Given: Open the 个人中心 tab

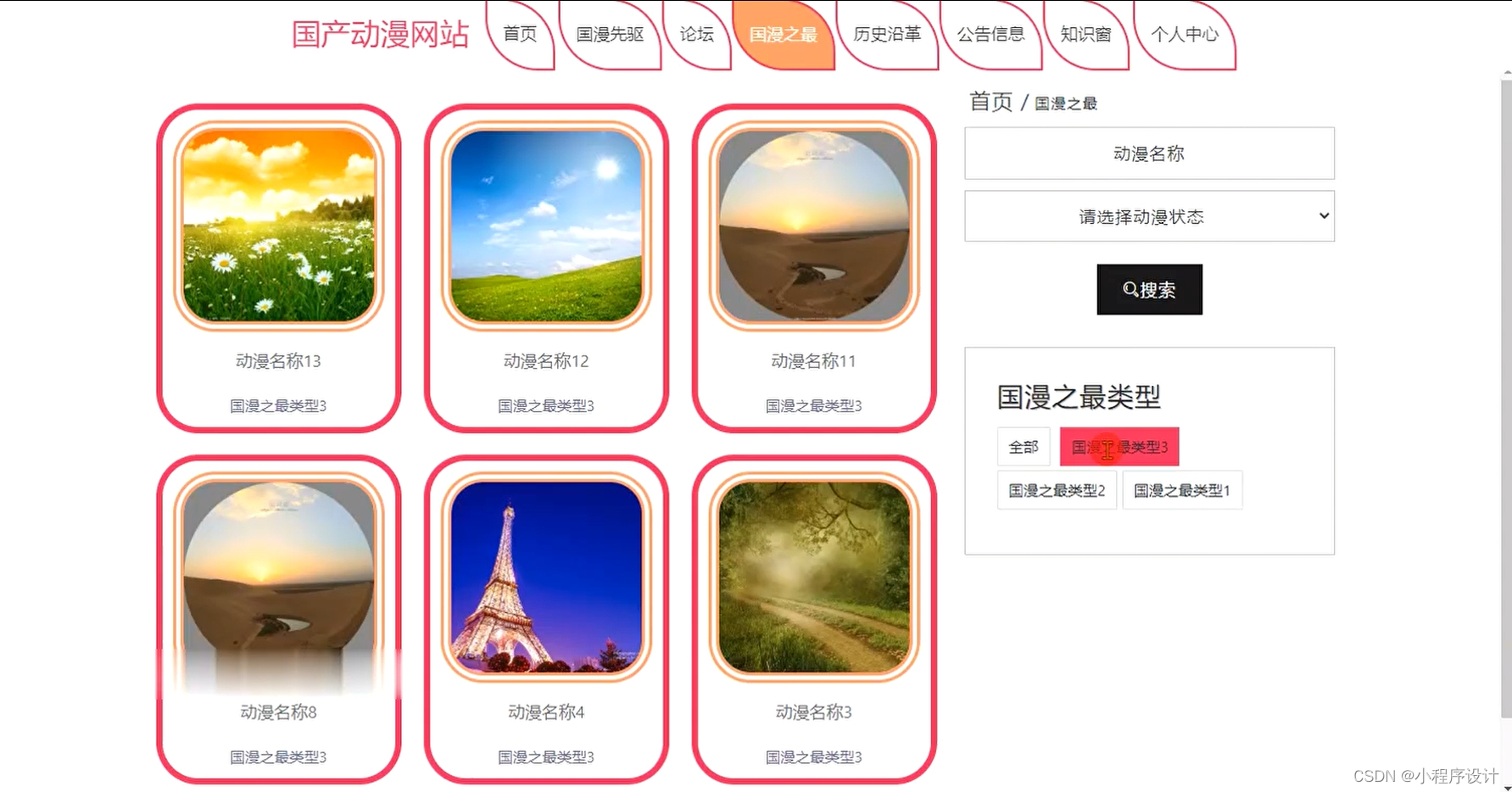Looking at the screenshot, I should (1185, 35).
